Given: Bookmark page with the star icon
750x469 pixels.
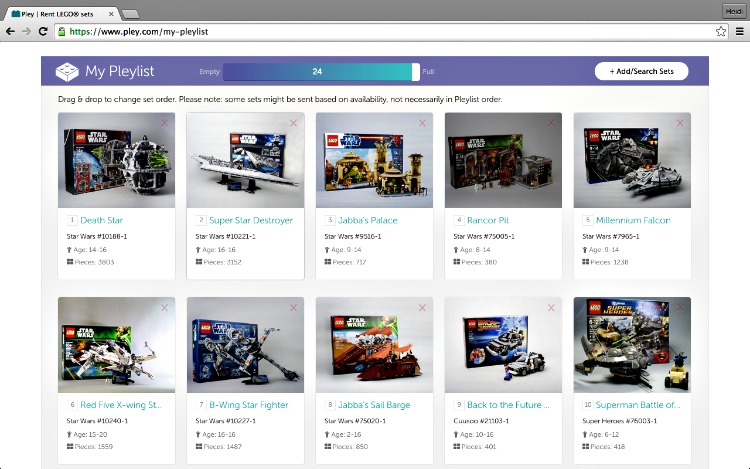Looking at the screenshot, I should [721, 32].
